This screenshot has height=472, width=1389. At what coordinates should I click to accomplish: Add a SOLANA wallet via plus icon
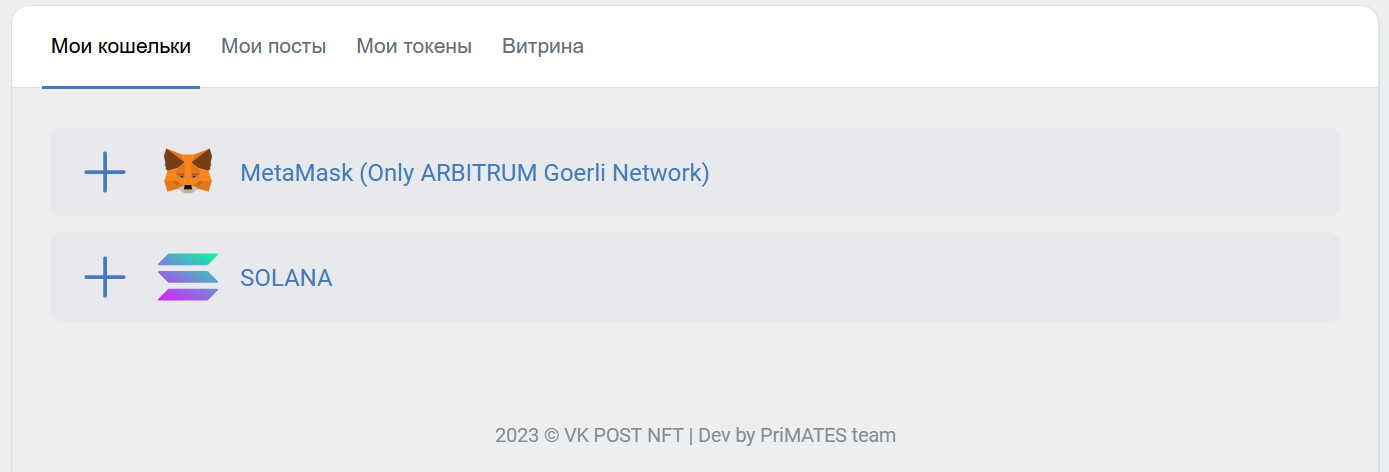(105, 277)
